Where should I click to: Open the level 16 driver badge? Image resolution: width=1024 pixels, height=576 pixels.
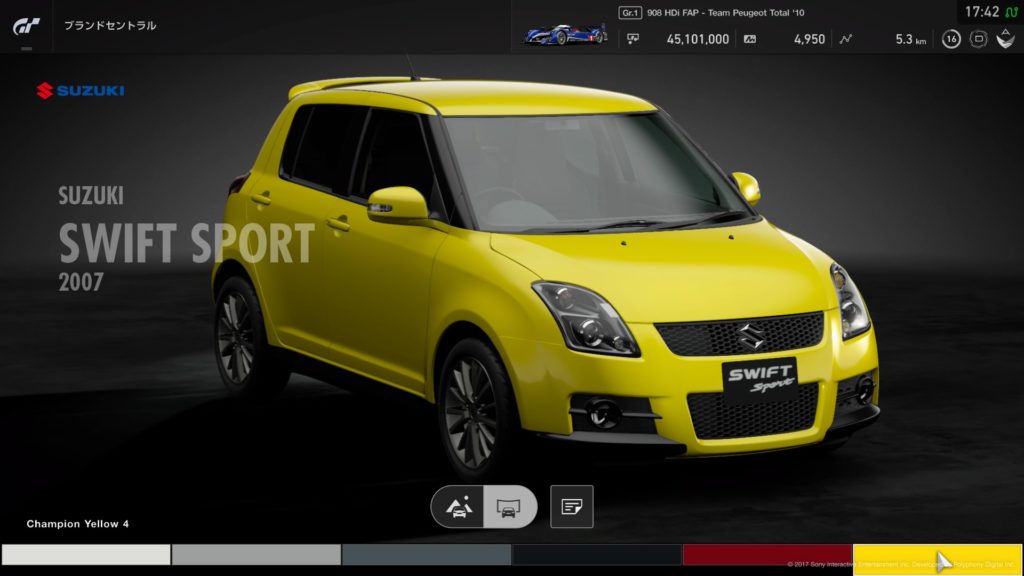[951, 39]
